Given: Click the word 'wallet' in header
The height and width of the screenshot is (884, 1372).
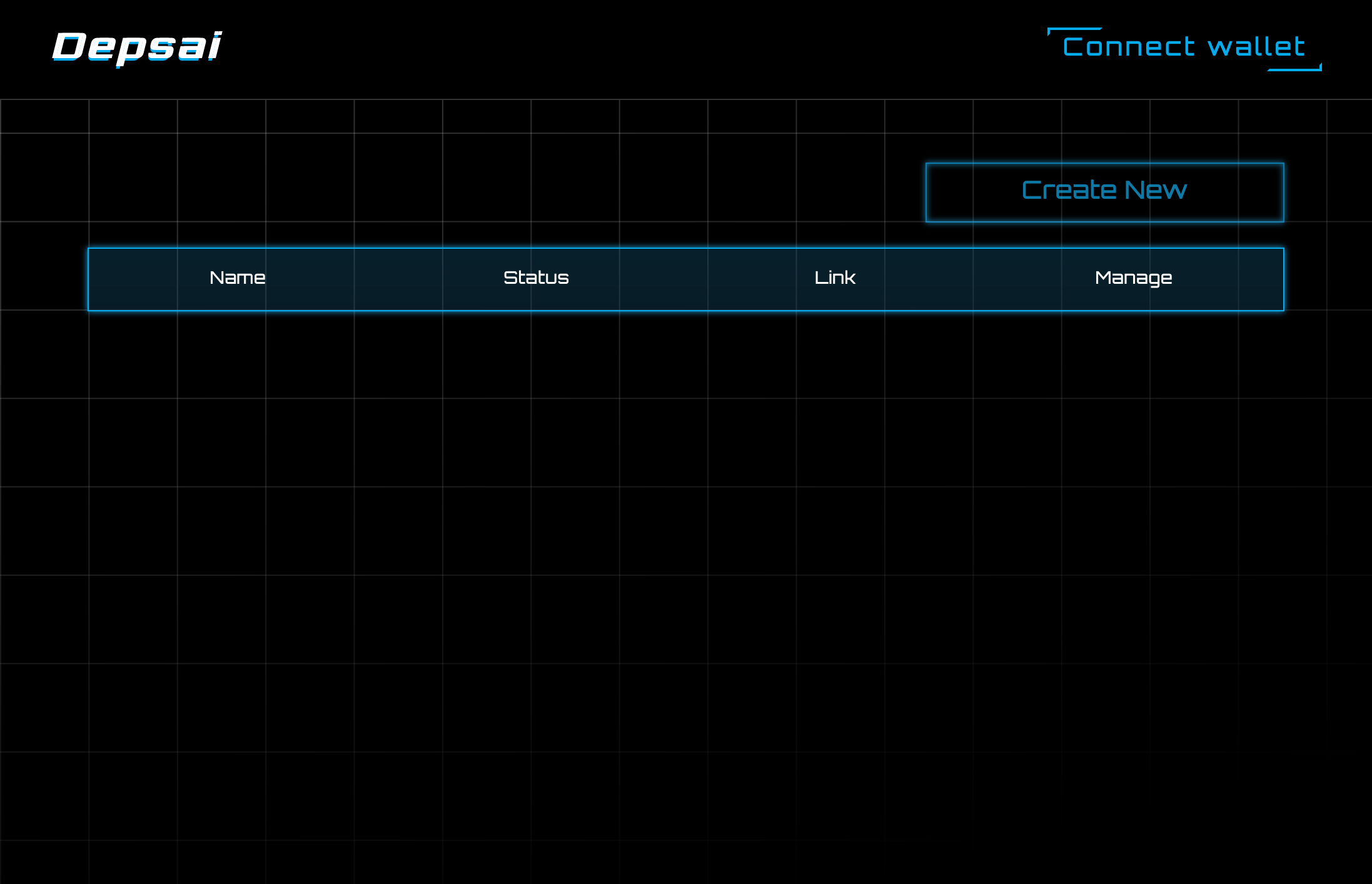Looking at the screenshot, I should pos(1256,48).
